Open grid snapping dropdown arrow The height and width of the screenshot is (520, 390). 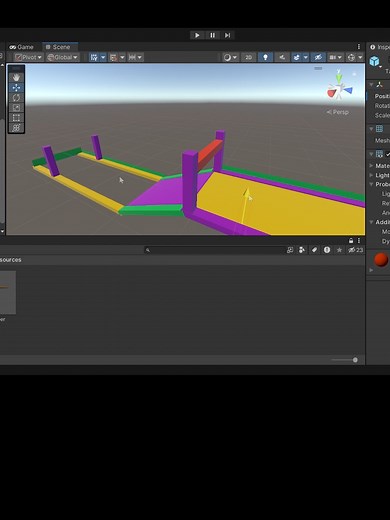pos(103,57)
